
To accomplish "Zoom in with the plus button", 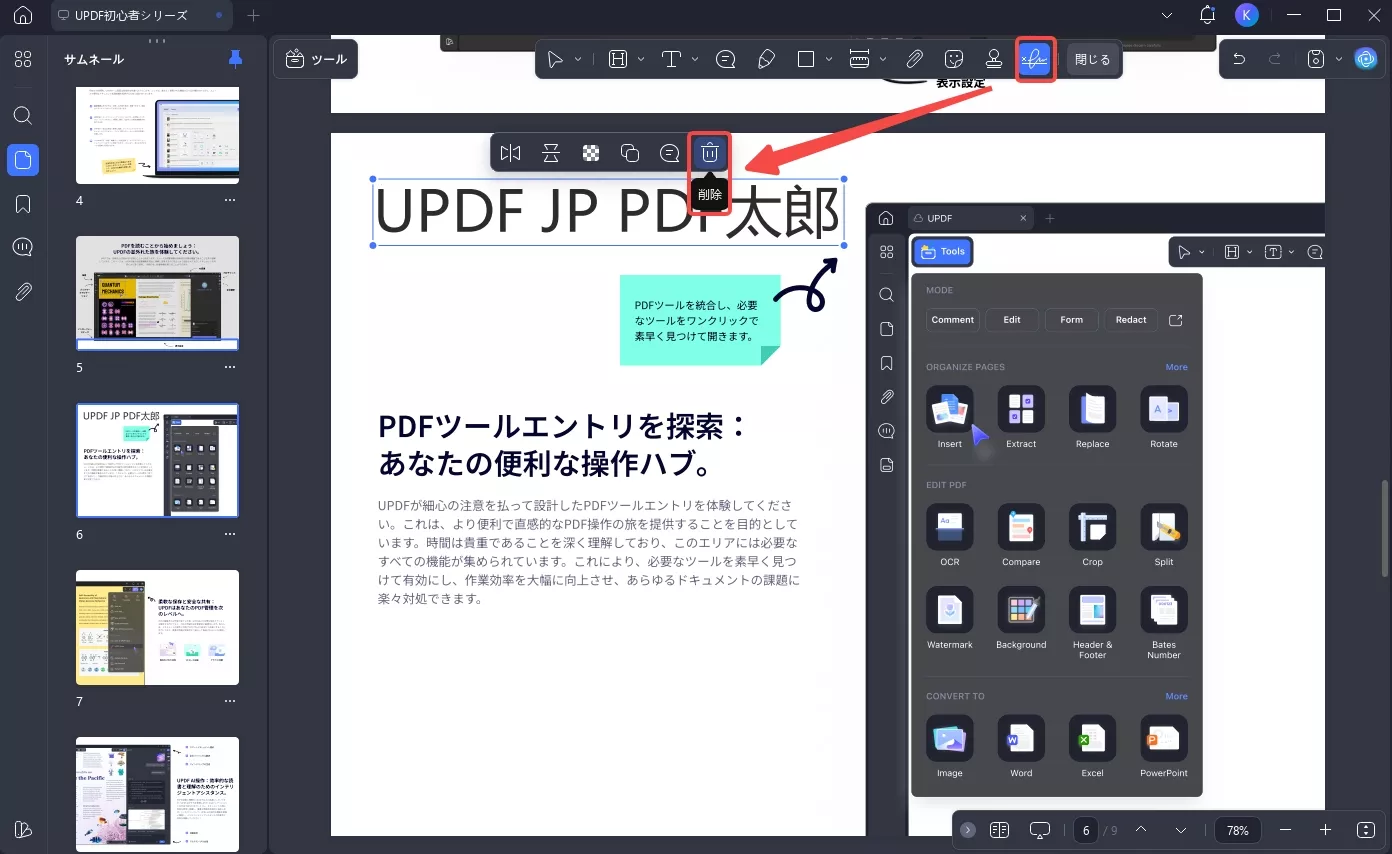I will [x=1326, y=830].
